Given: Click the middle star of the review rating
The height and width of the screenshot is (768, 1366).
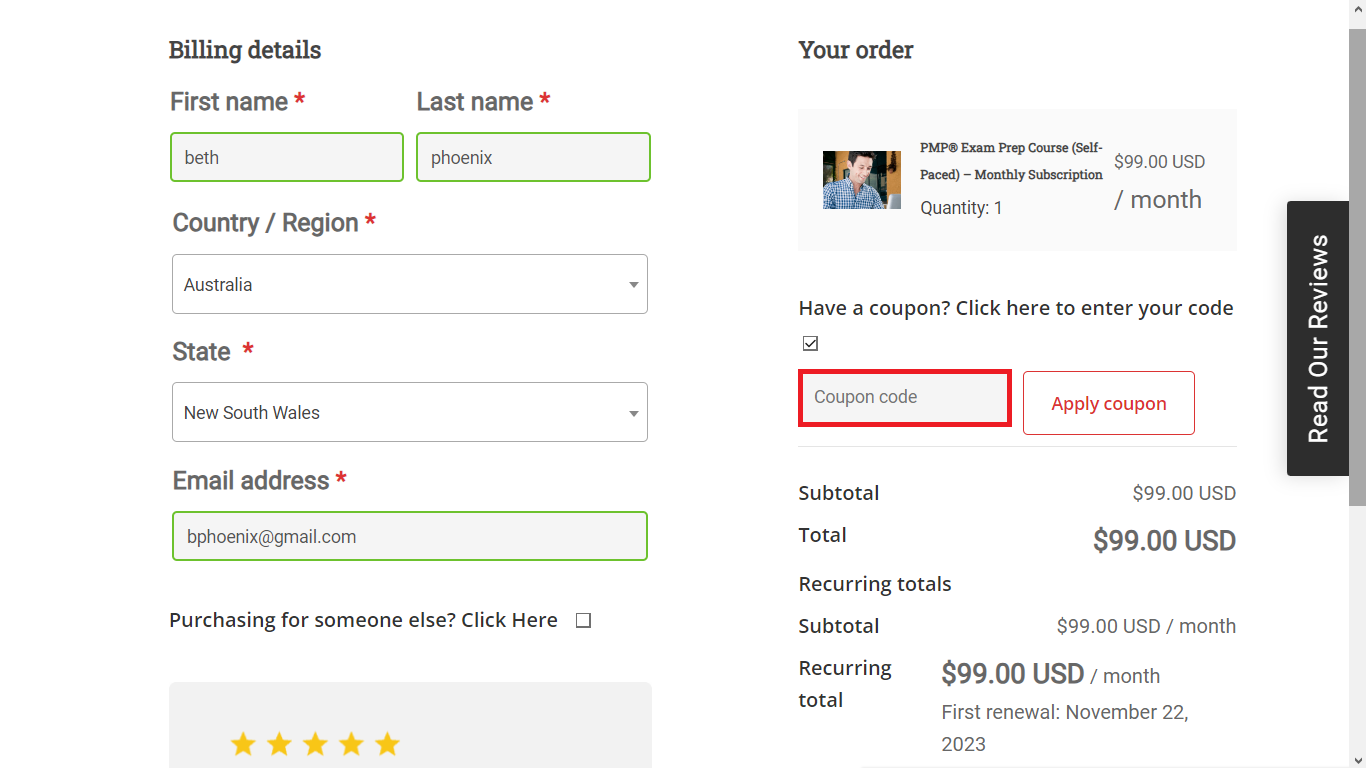Looking at the screenshot, I should click(x=315, y=744).
